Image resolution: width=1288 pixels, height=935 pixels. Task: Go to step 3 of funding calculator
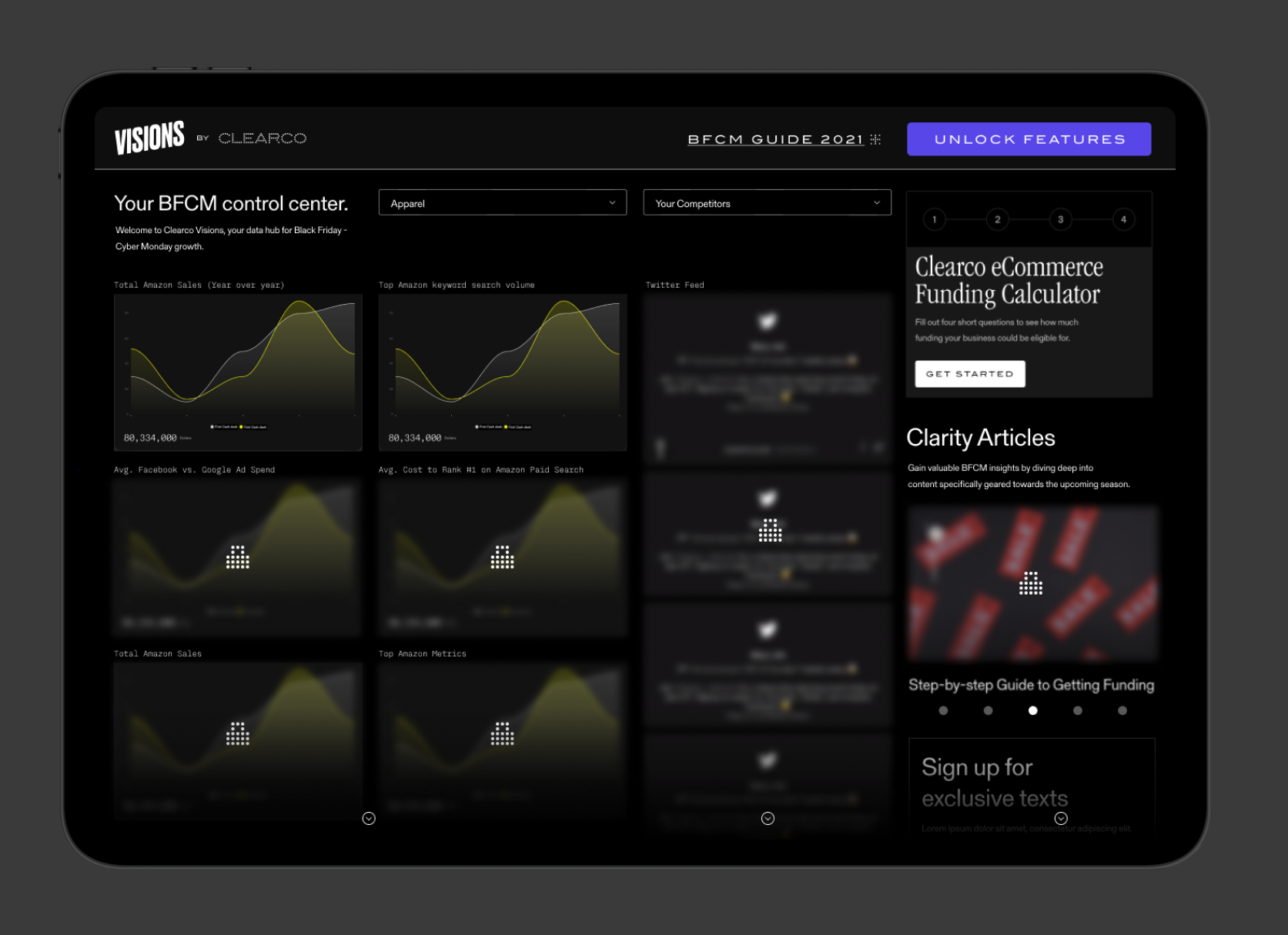click(1061, 220)
